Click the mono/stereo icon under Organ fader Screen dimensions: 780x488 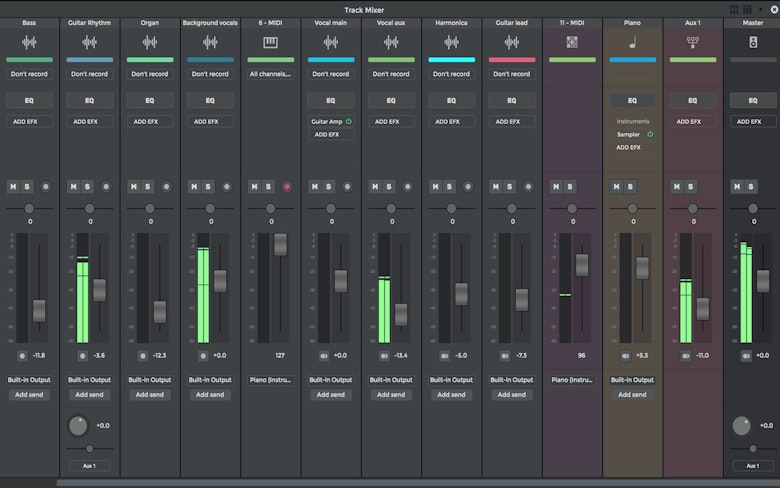point(143,356)
